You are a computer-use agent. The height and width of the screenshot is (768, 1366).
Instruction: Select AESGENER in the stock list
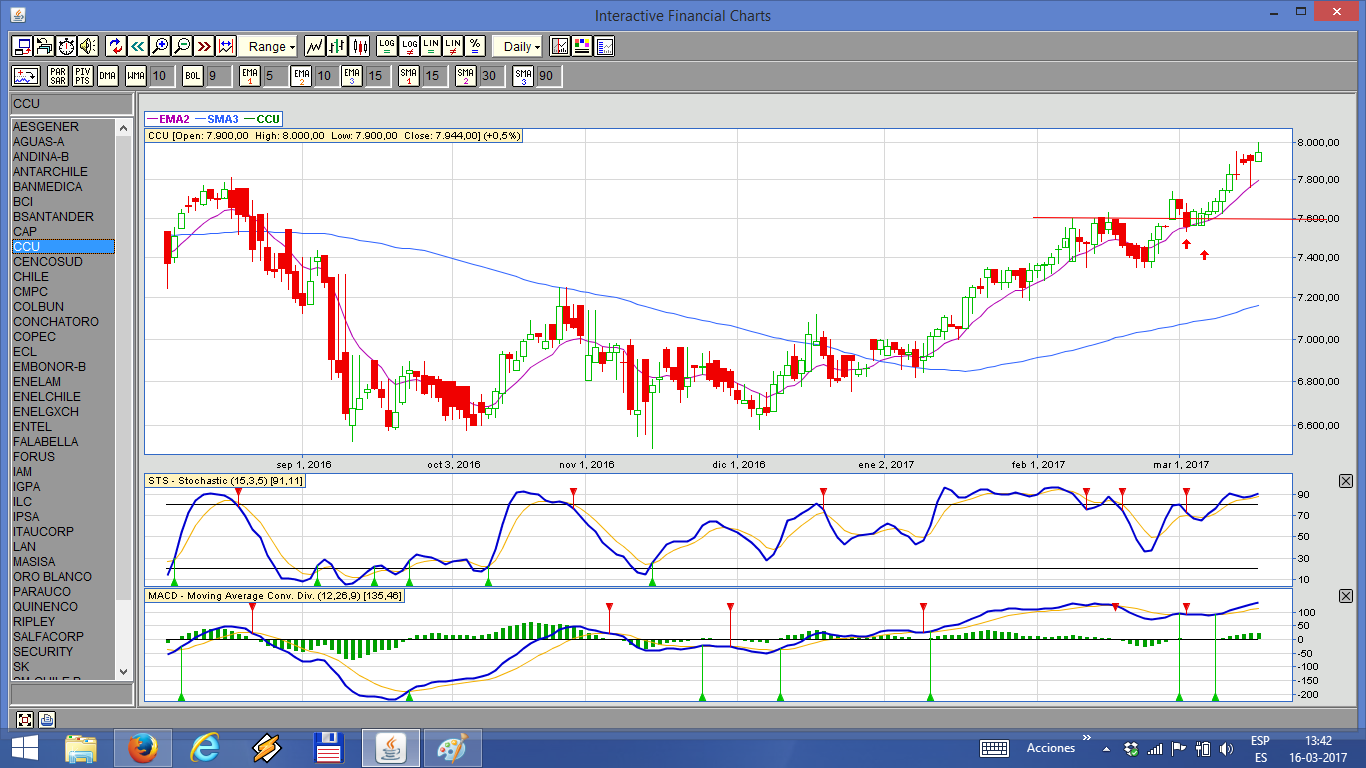63,127
